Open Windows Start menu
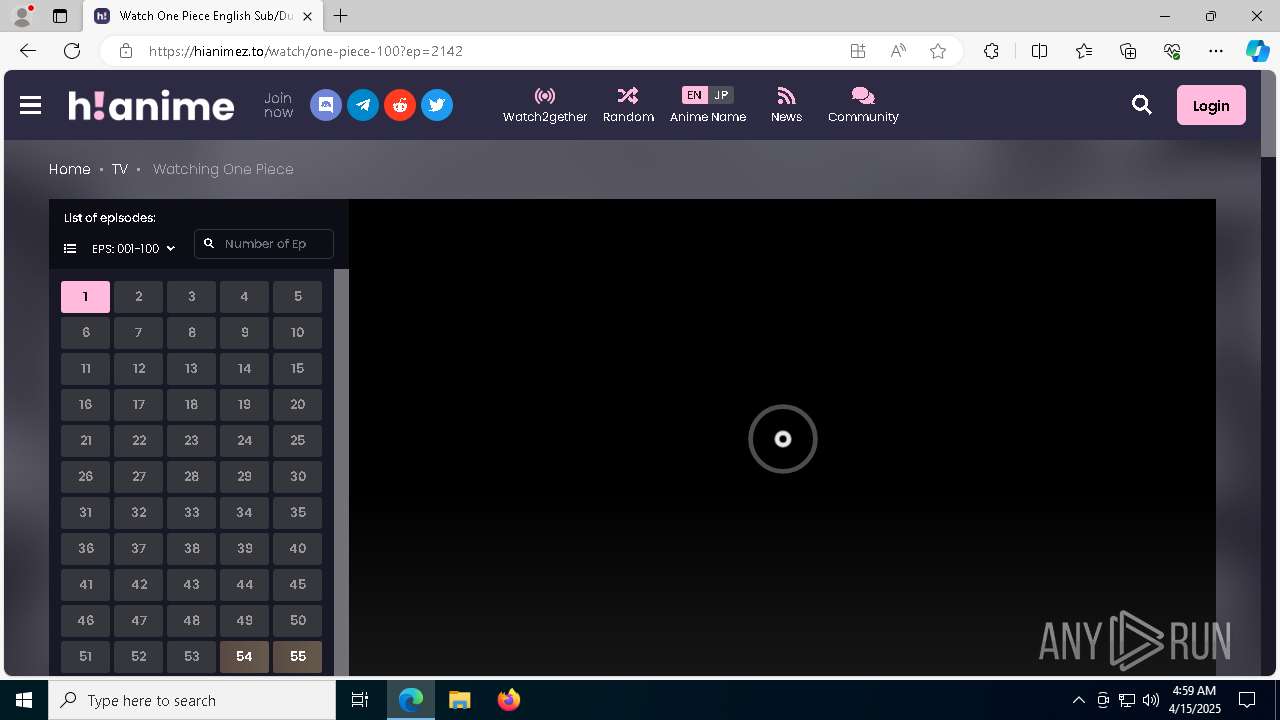Viewport: 1280px width, 720px height. (x=24, y=700)
